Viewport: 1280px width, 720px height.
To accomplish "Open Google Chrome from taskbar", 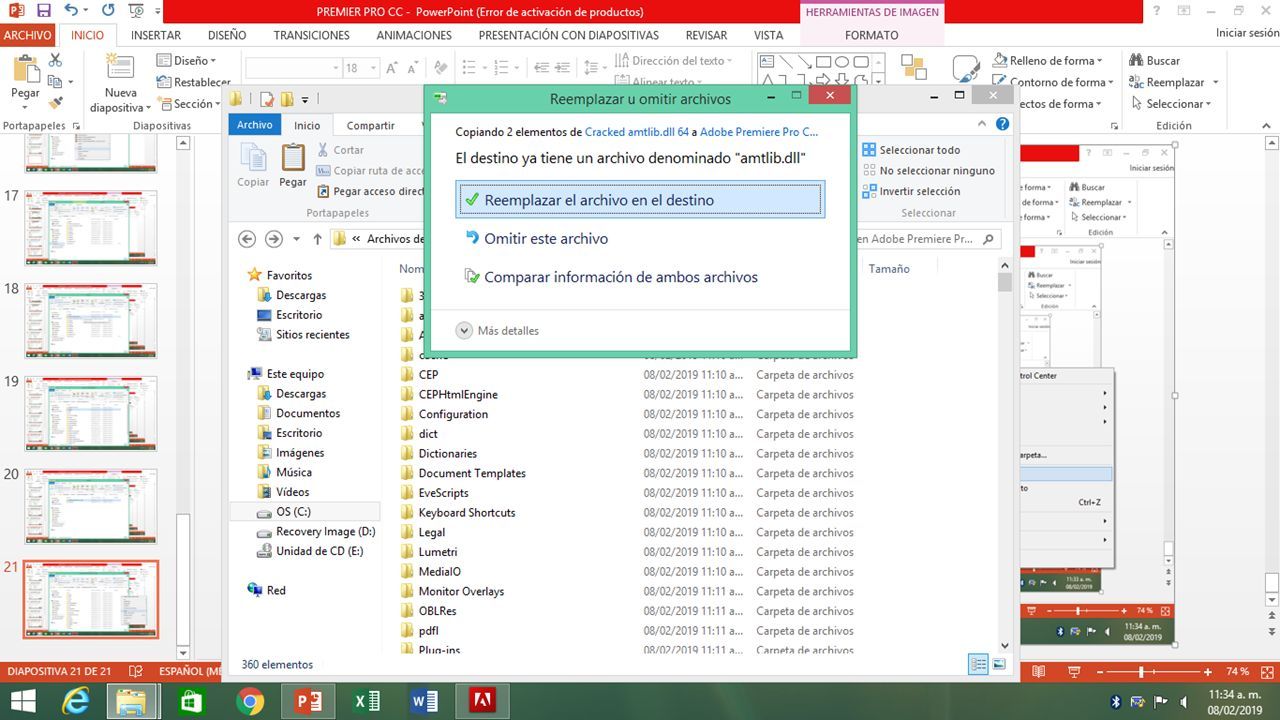I will point(250,701).
